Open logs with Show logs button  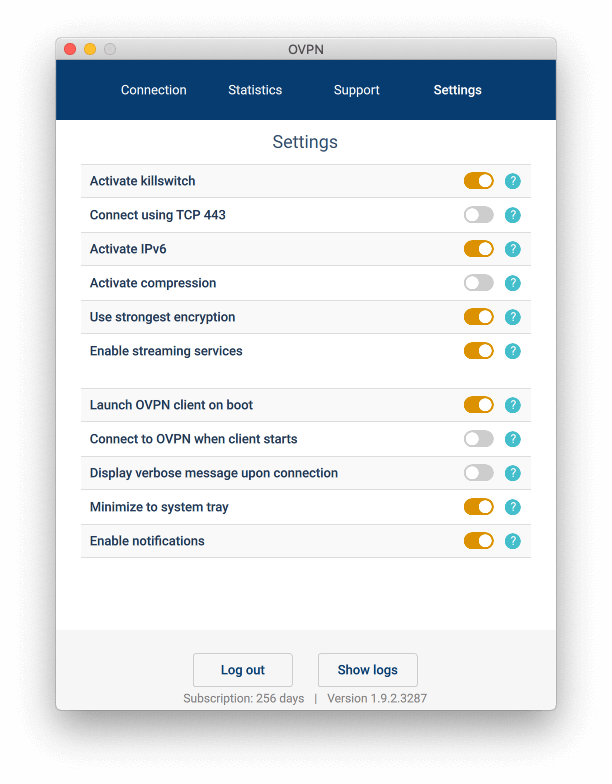368,670
